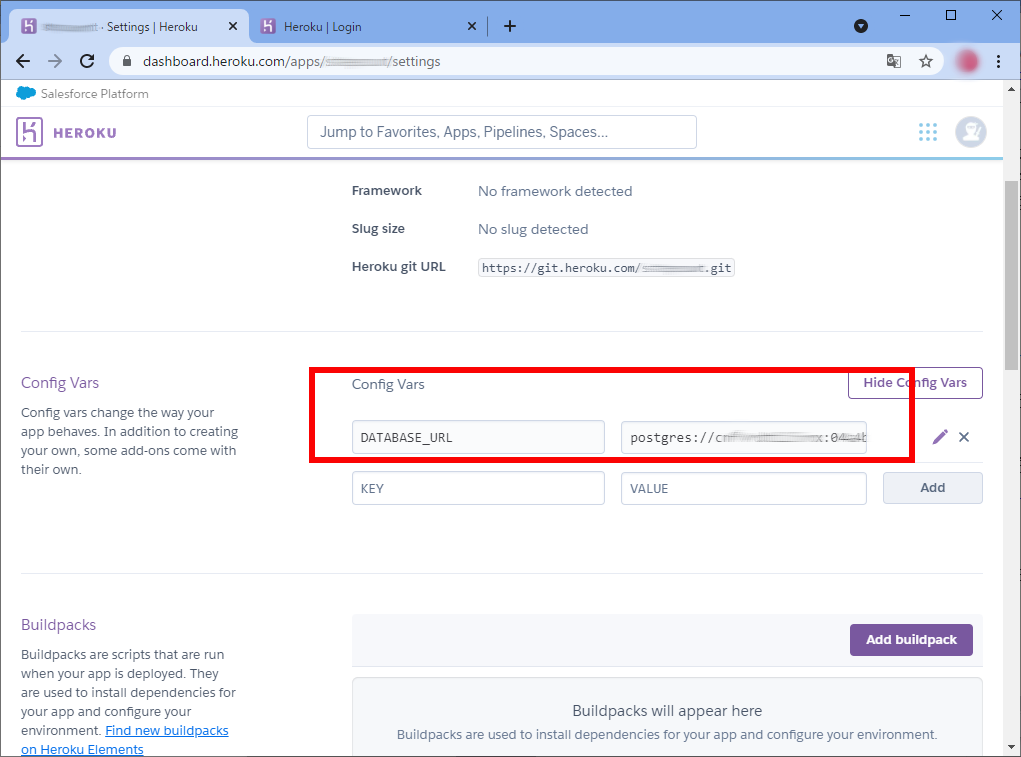Open a new browser tab

510,26
